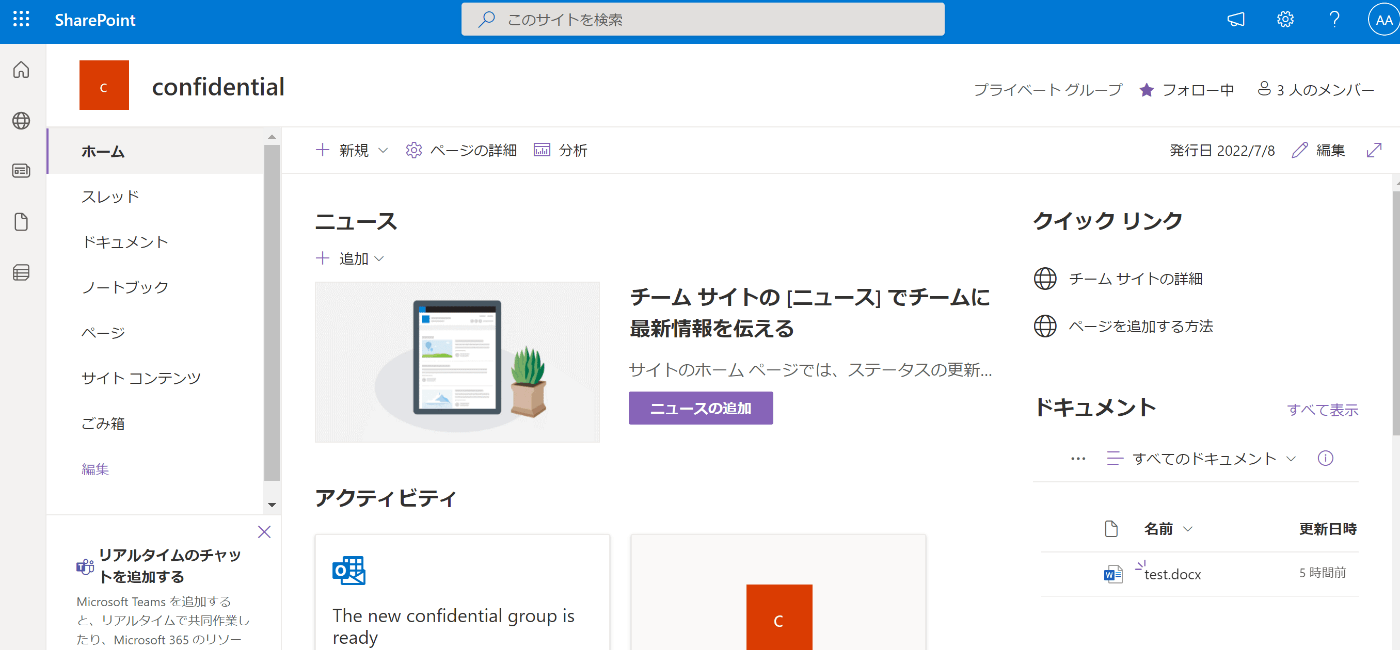This screenshot has width=1400, height=650.
Task: Click the すべて表示 link
Action: tap(1323, 410)
